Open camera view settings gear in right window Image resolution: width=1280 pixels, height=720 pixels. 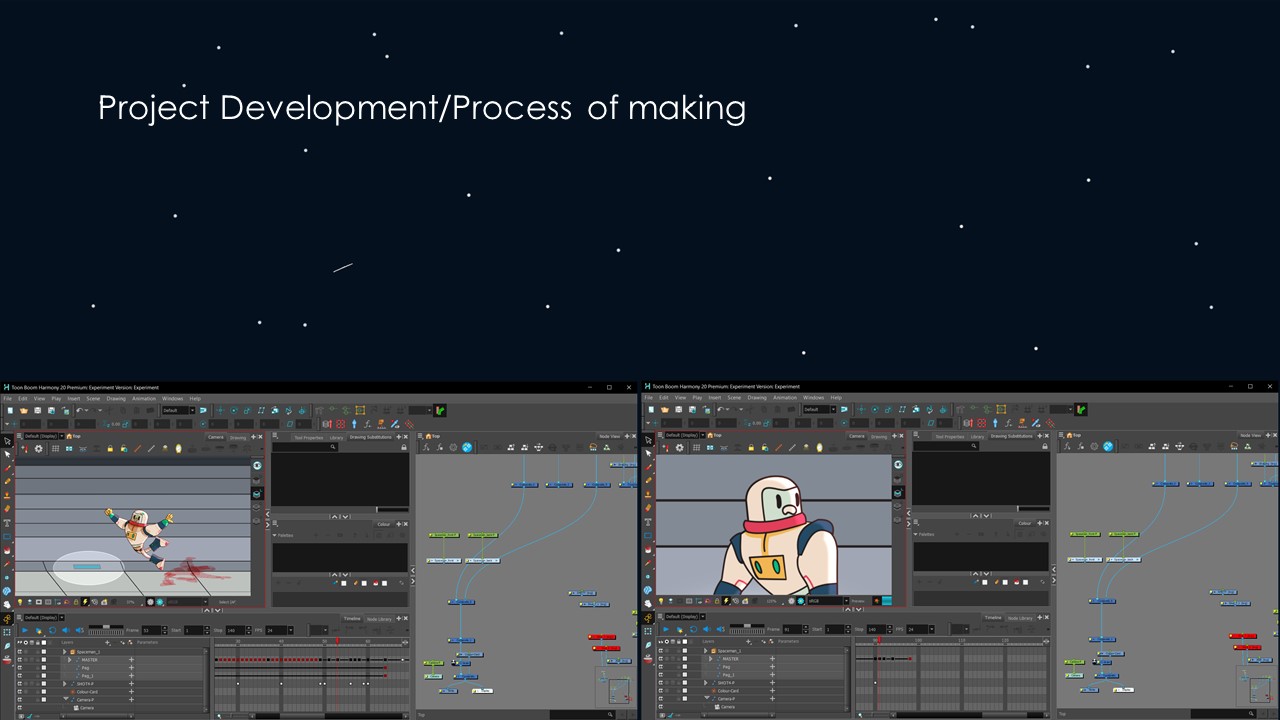tap(680, 449)
